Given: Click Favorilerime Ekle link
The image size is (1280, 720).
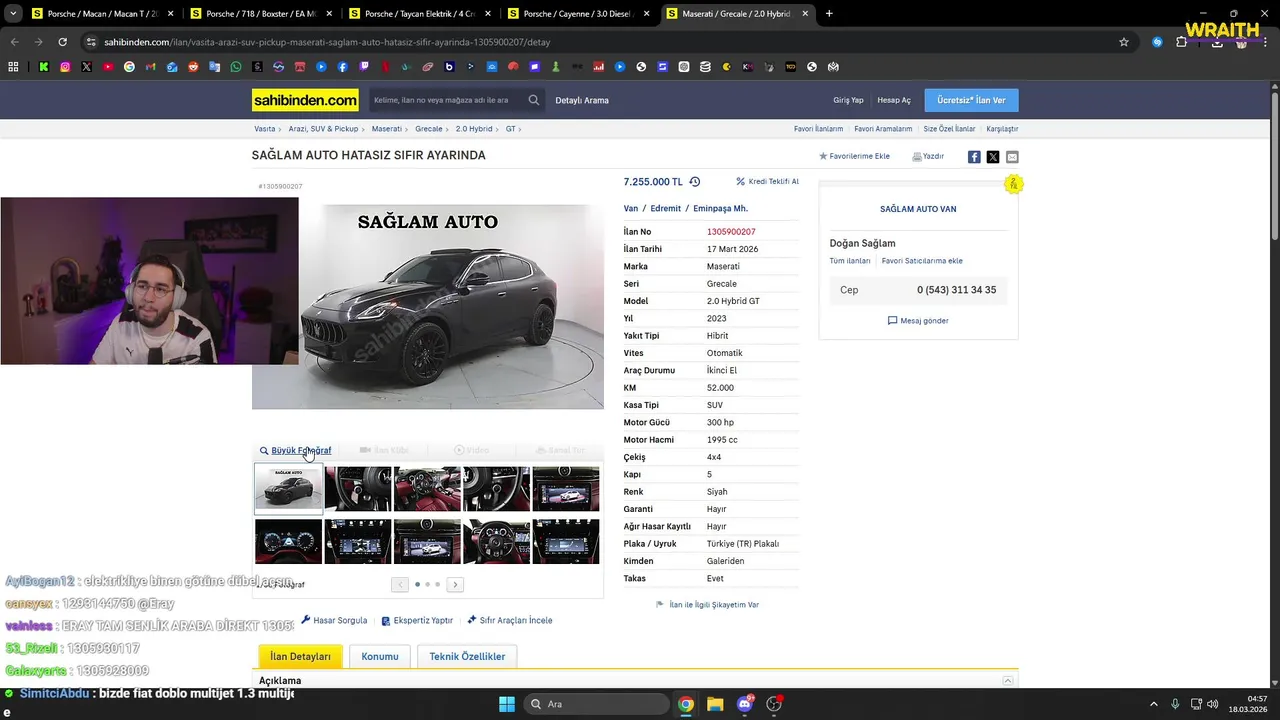Looking at the screenshot, I should pyautogui.click(x=854, y=157).
